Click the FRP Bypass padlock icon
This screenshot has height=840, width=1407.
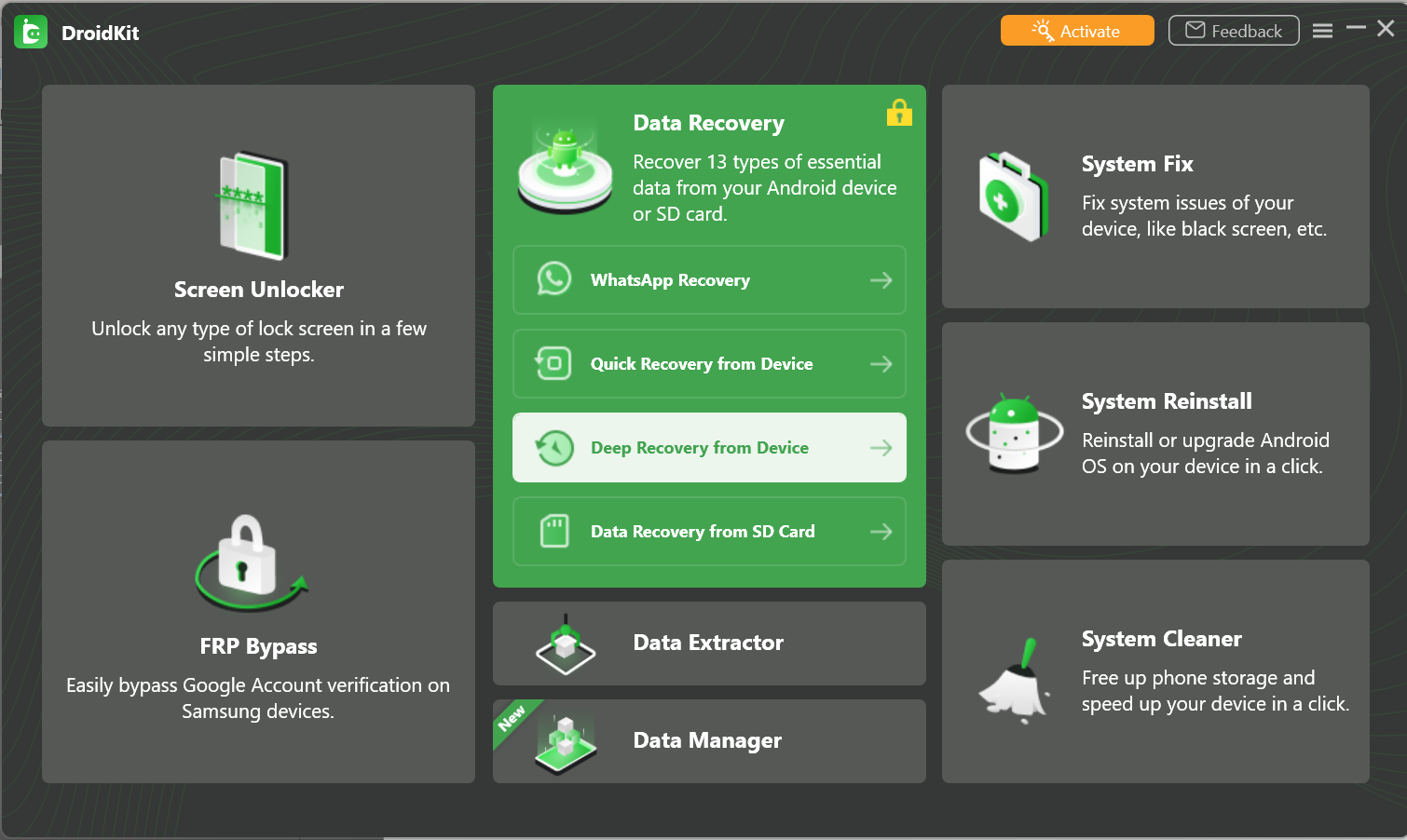point(250,562)
